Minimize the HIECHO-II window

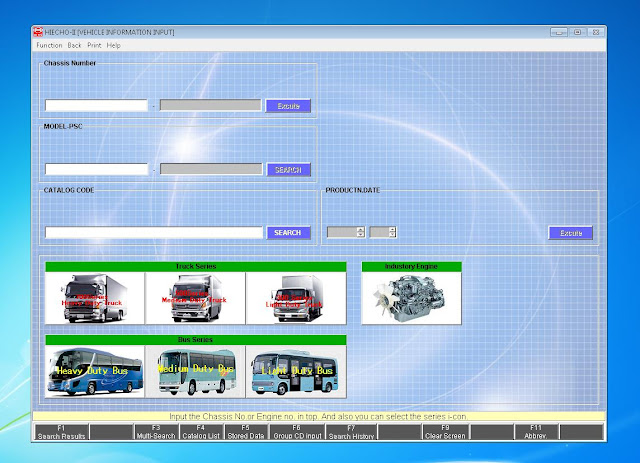point(558,32)
